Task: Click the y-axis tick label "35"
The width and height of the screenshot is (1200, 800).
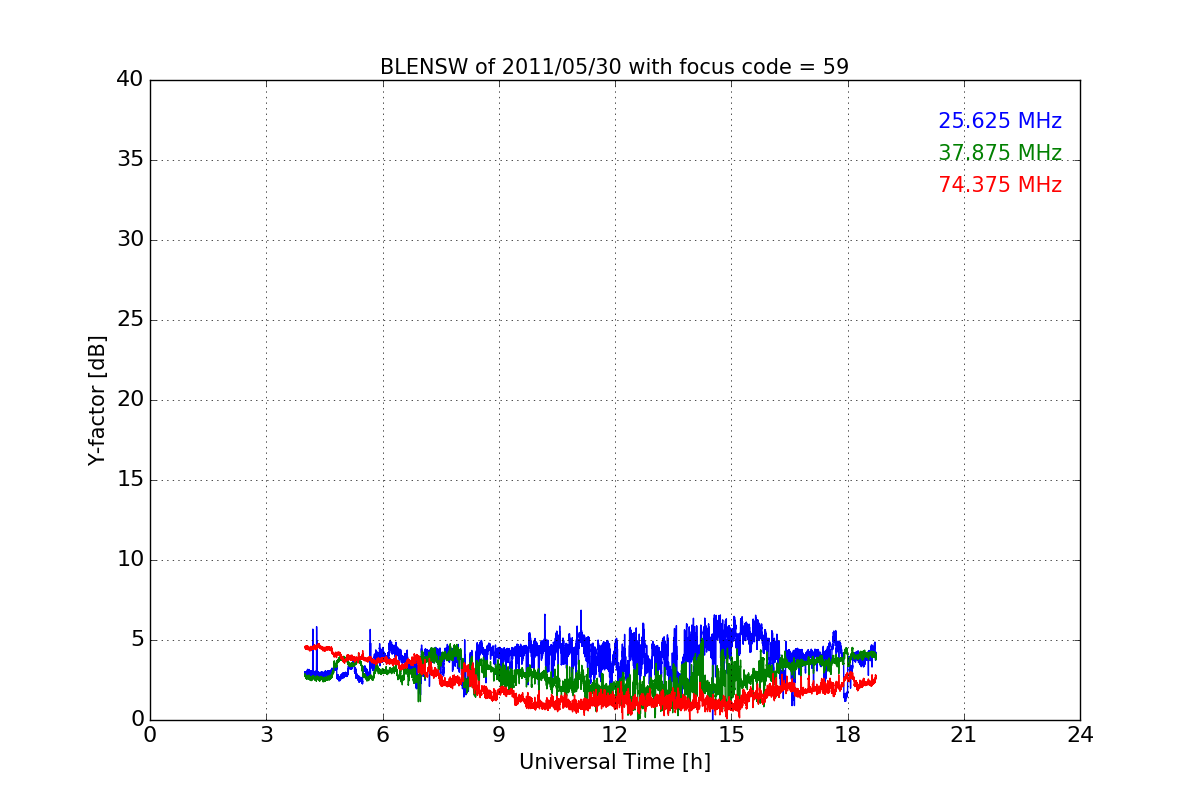Action: click(130, 160)
